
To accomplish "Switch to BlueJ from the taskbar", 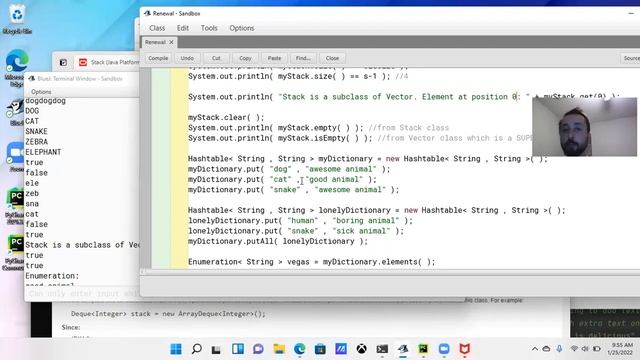I will (403, 349).
